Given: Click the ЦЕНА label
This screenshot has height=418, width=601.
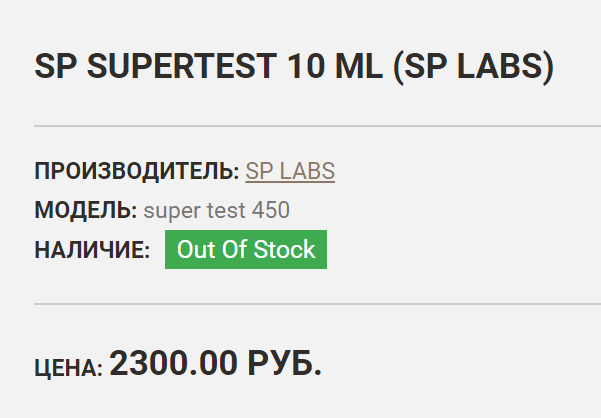Looking at the screenshot, I should pos(68,369).
